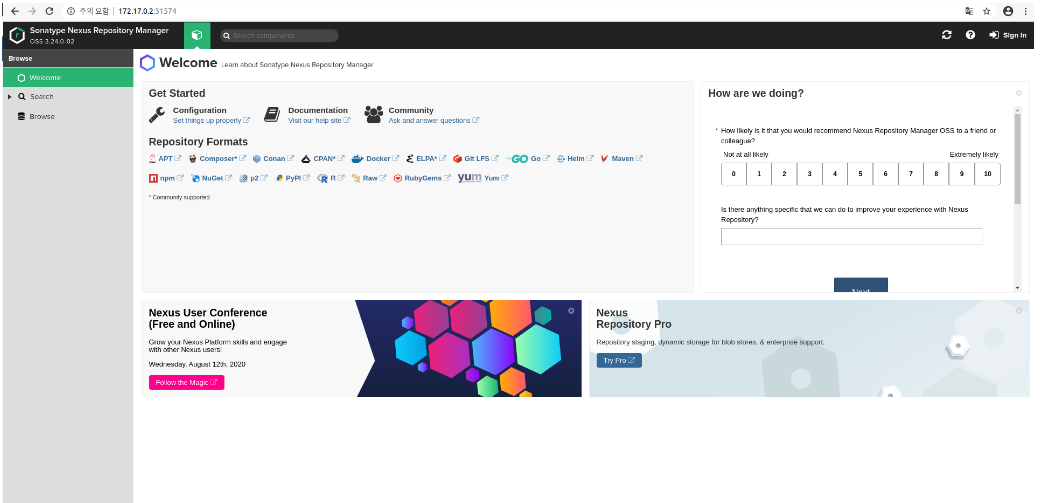Viewport: 1048px width, 503px height.
Task: Click the Sign In button
Action: point(1008,35)
